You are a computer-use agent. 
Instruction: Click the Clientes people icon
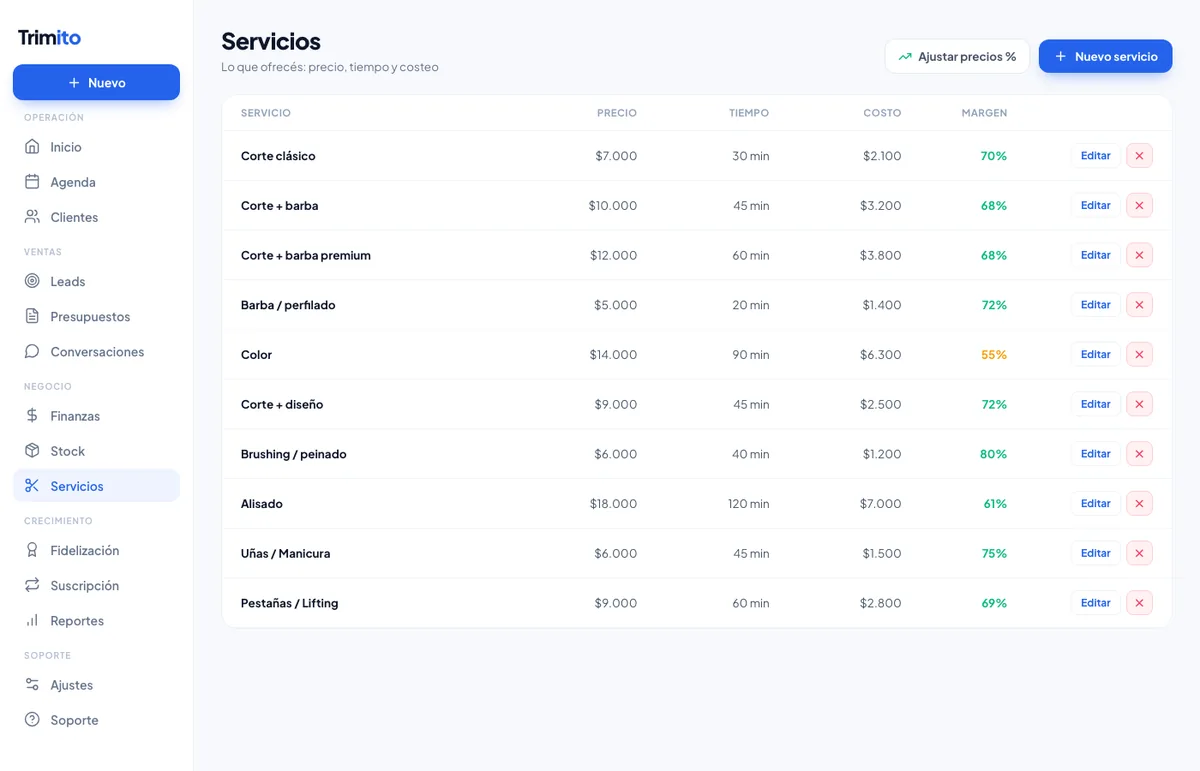[32, 217]
